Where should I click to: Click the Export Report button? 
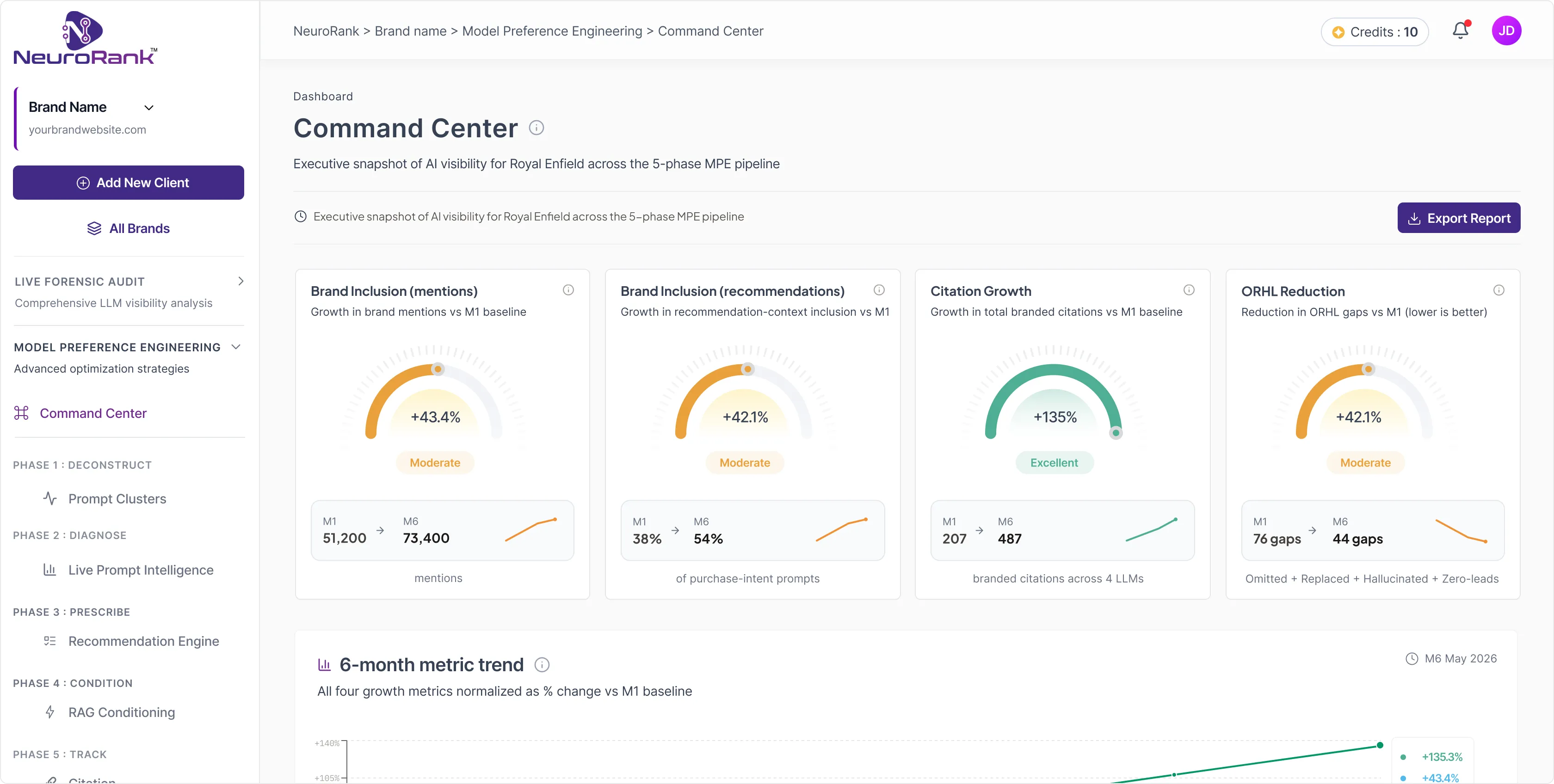point(1459,218)
